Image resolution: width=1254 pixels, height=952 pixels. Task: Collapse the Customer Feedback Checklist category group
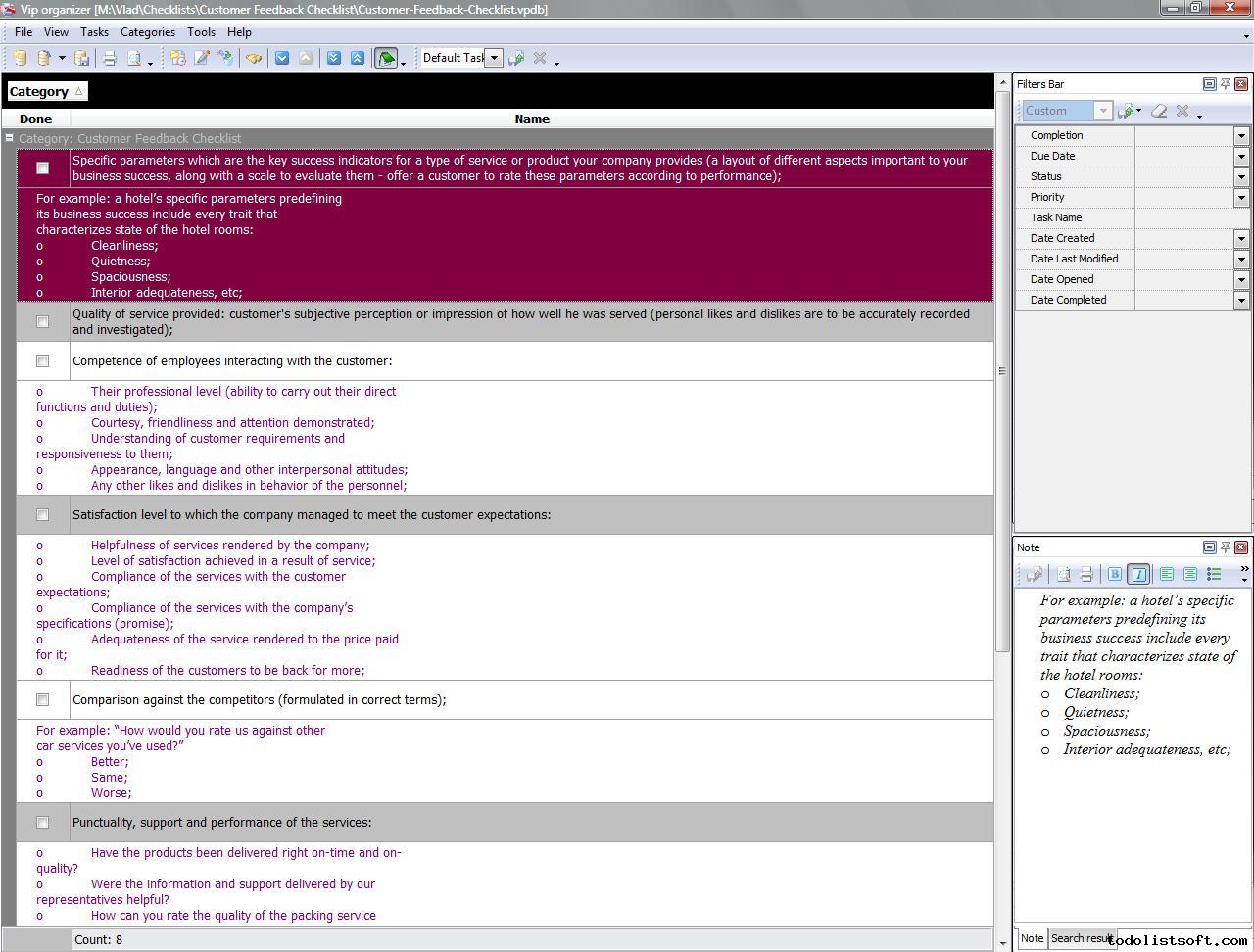(x=9, y=138)
